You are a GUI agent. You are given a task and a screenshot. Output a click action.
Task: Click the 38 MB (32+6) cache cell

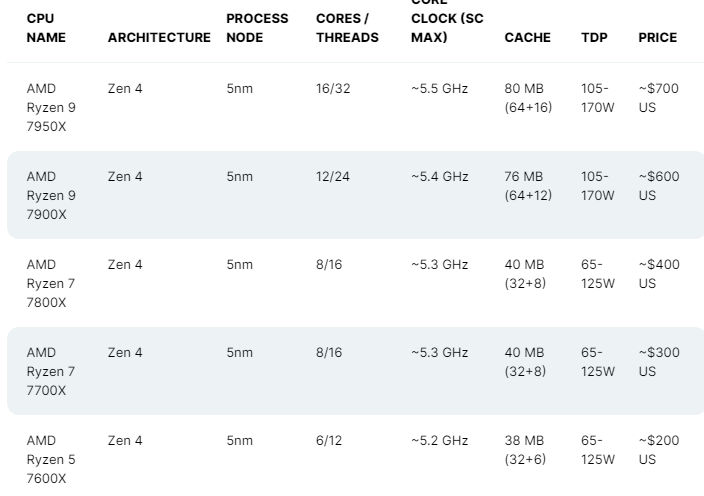point(528,450)
